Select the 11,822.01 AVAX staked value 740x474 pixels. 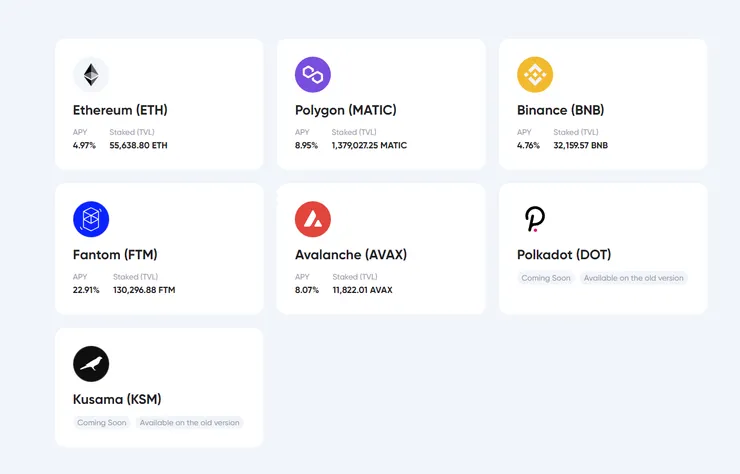362,290
